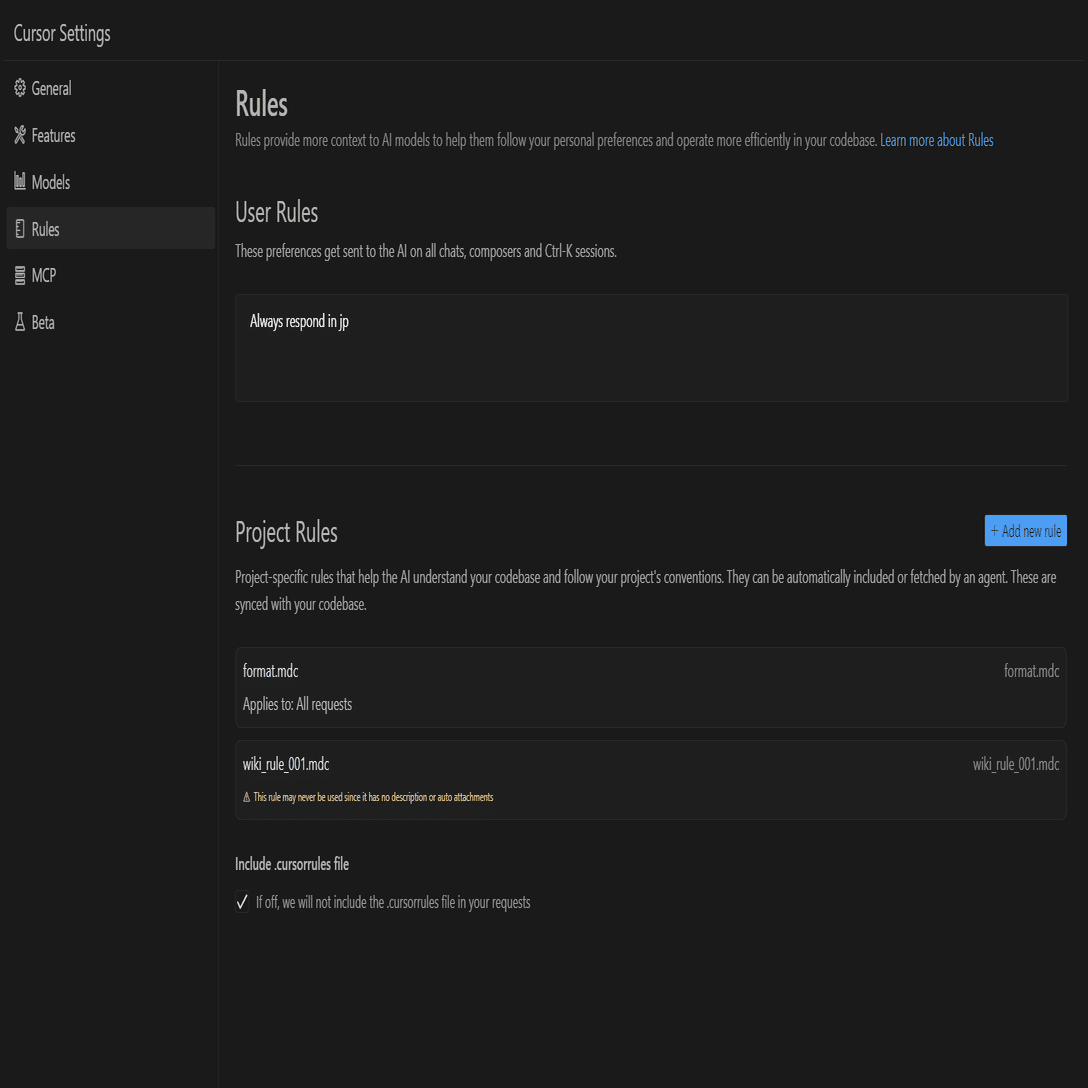Click the warning triangle on wiki_rule_001.mdc
The width and height of the screenshot is (1088, 1088).
tap(247, 798)
